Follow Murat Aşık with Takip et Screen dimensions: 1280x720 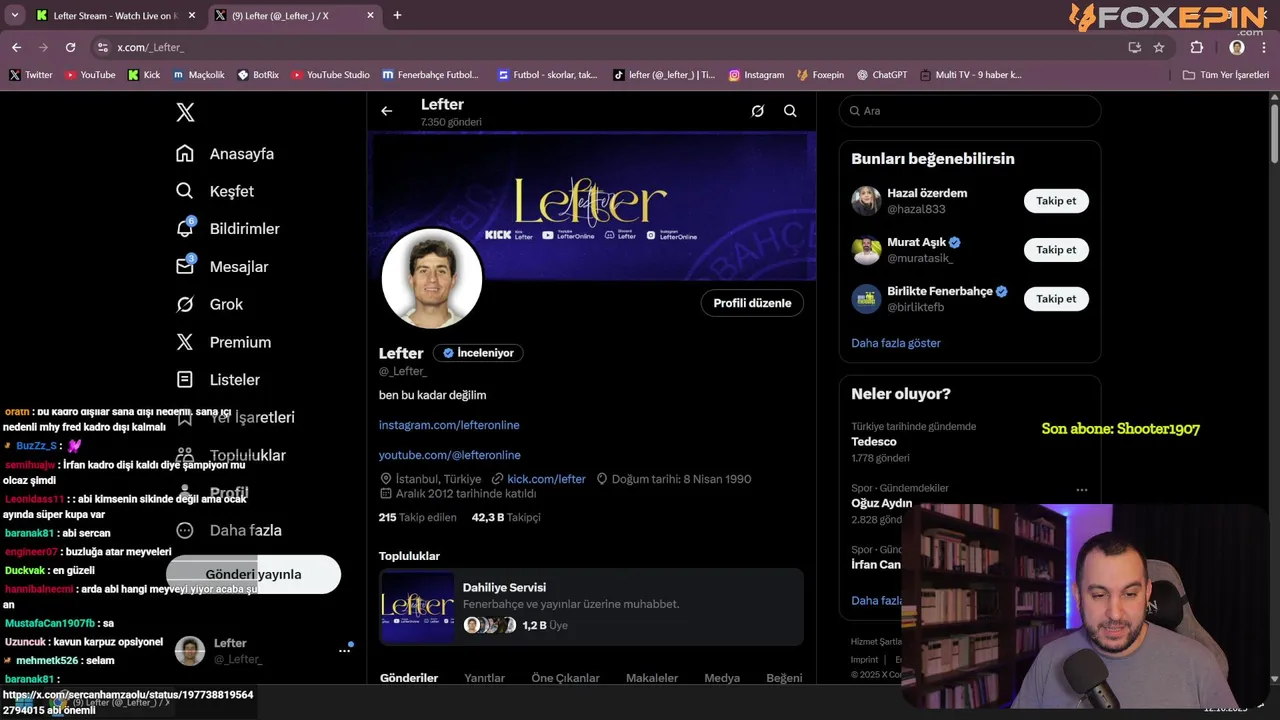point(1056,250)
